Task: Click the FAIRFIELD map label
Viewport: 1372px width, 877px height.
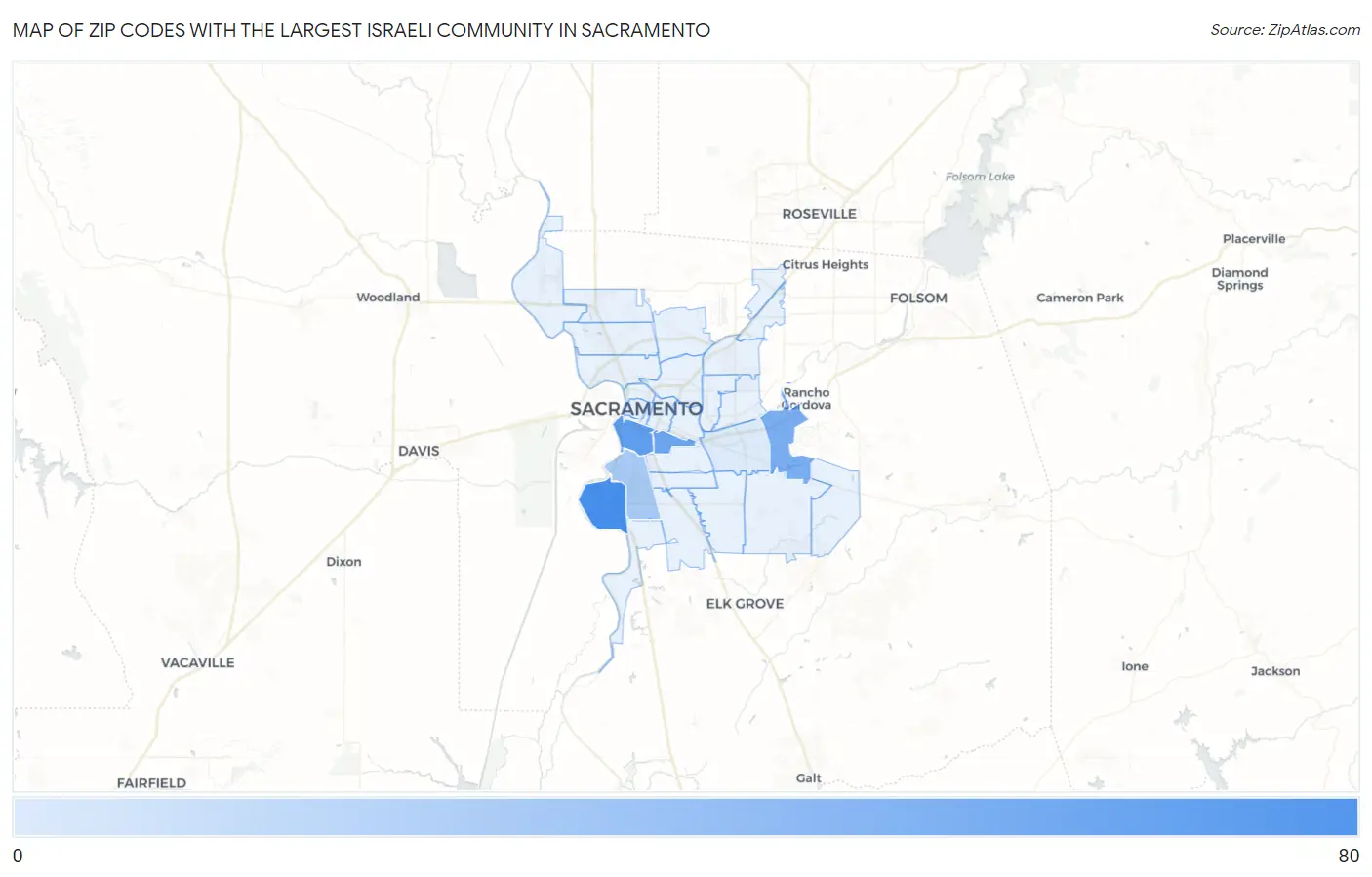Action: (151, 782)
